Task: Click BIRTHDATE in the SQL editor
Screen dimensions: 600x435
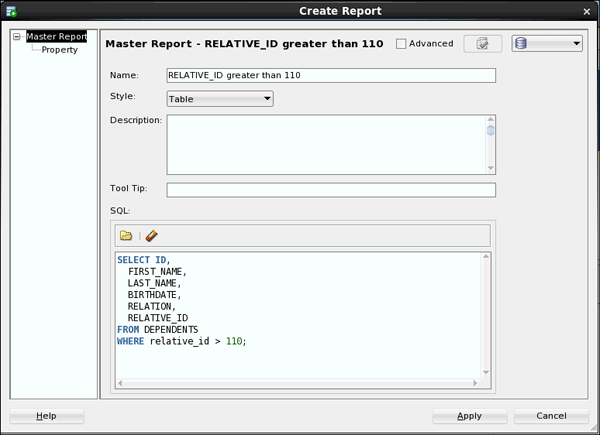Action: point(154,295)
